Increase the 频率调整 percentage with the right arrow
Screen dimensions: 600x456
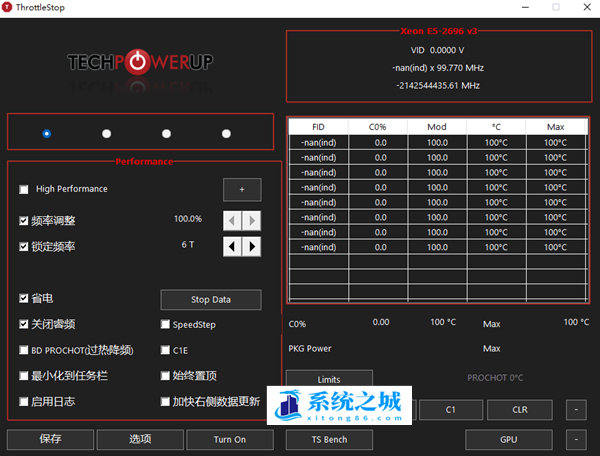coord(252,221)
